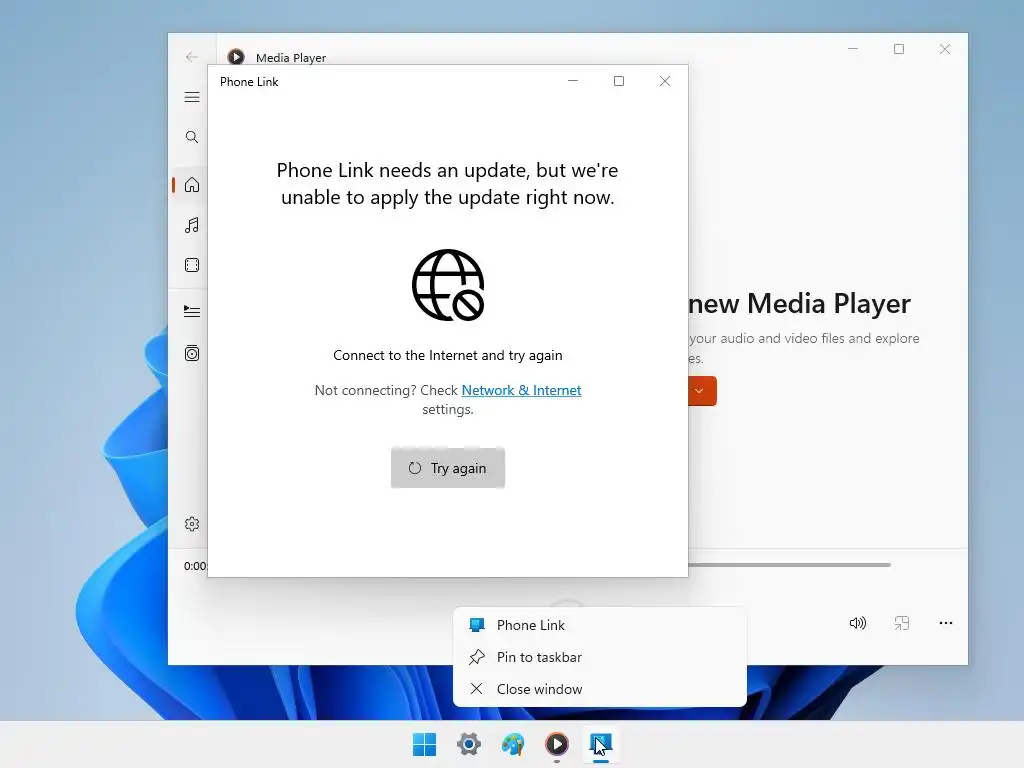Click 'Connect to the Internet and try again' text
The image size is (1024, 768).
point(448,355)
